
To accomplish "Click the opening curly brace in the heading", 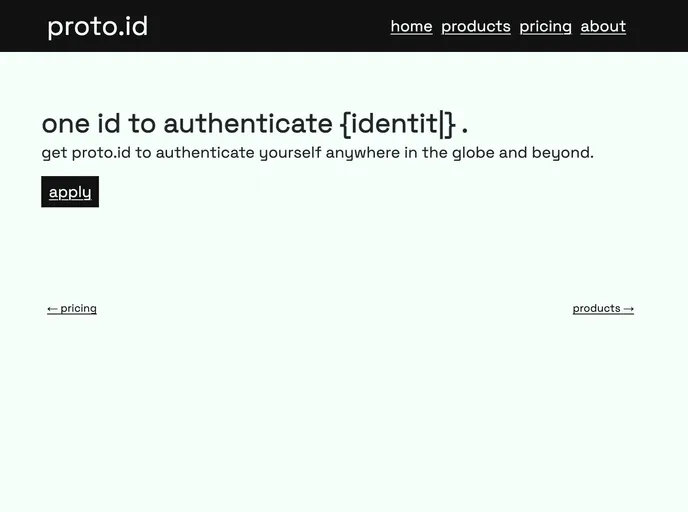I will (345, 124).
